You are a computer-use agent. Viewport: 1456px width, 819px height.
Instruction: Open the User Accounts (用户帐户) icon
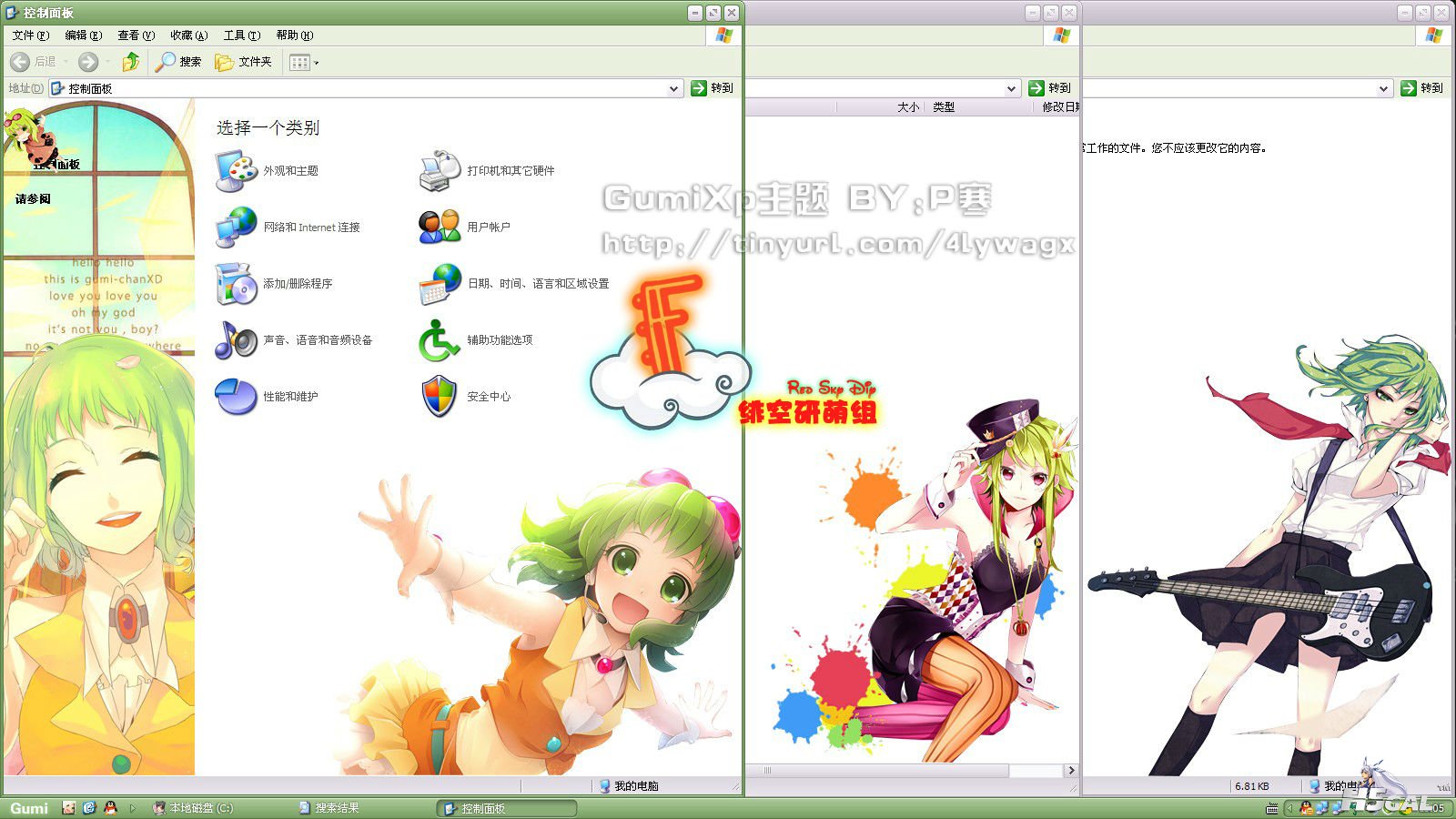(440, 227)
